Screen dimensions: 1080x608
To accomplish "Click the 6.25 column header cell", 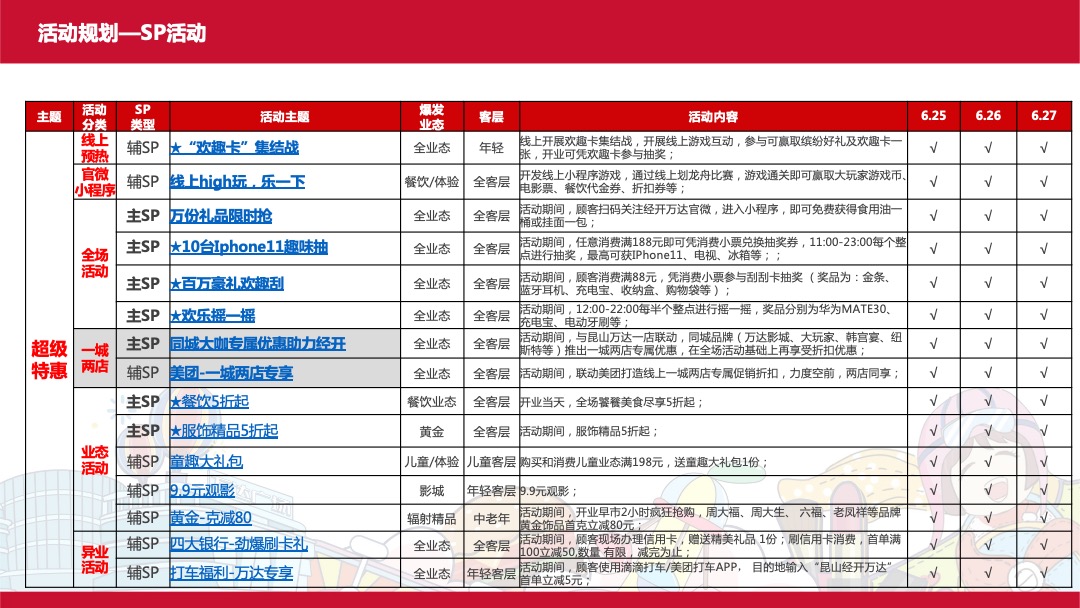I will pyautogui.click(x=932, y=115).
